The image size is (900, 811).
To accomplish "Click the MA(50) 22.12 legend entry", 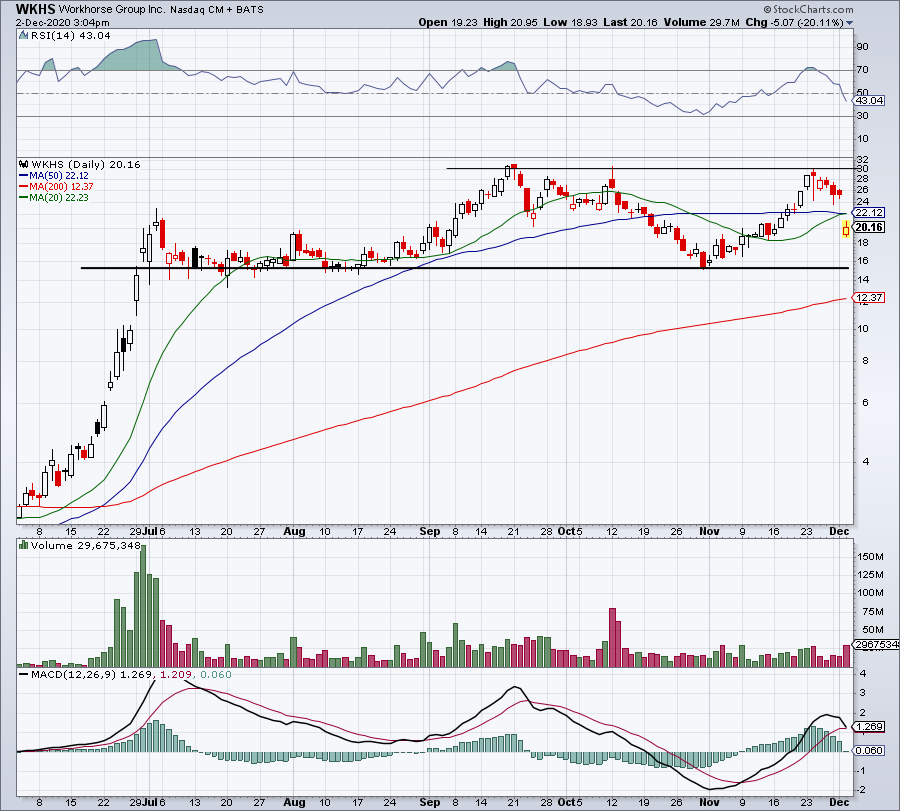I will coord(54,176).
